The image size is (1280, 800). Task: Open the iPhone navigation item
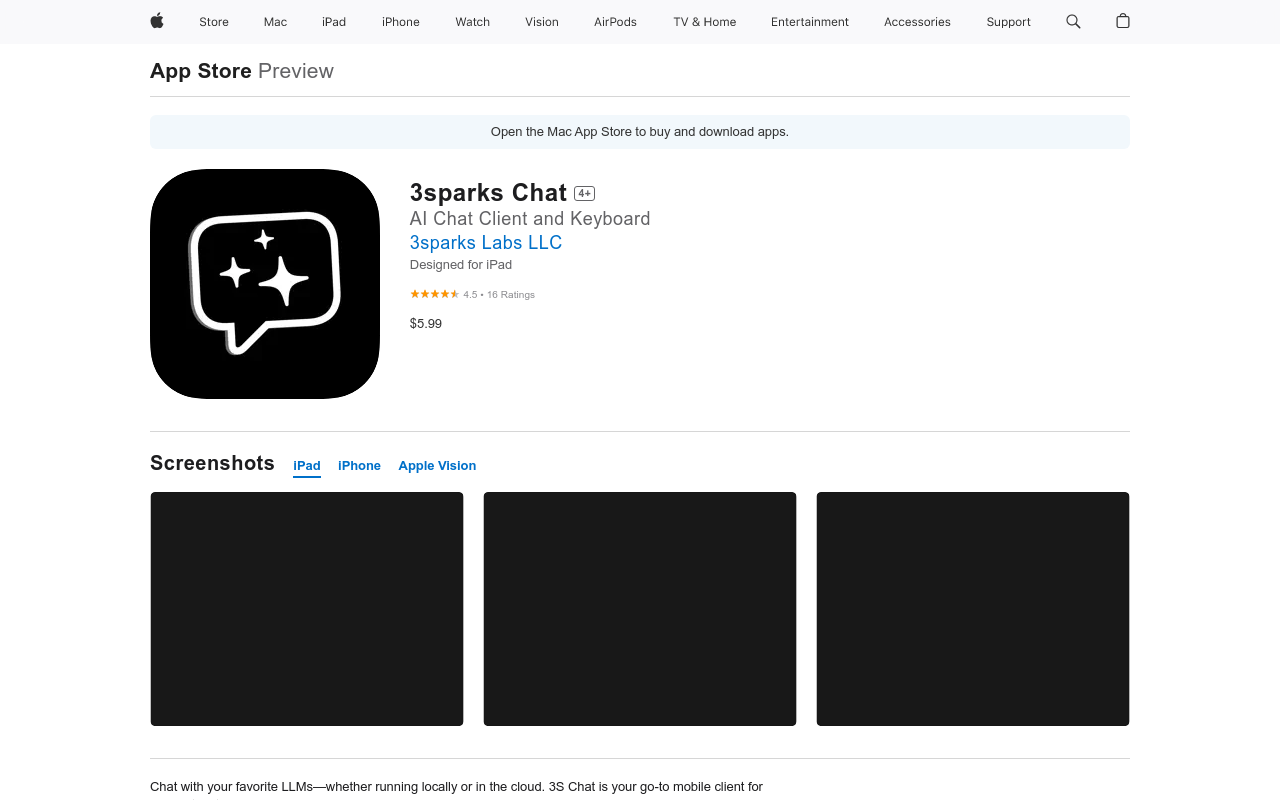(401, 22)
